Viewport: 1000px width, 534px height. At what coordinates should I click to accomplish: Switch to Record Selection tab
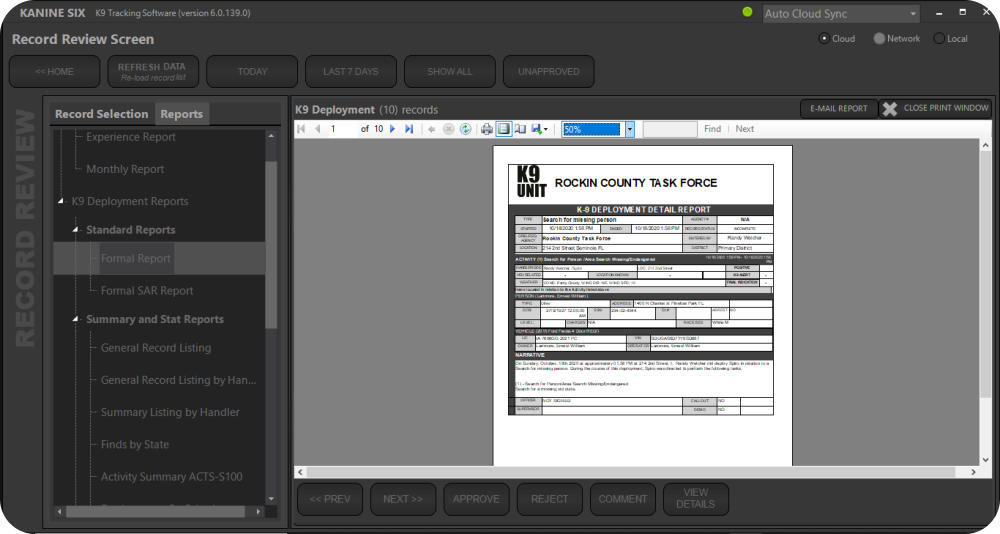tap(101, 114)
